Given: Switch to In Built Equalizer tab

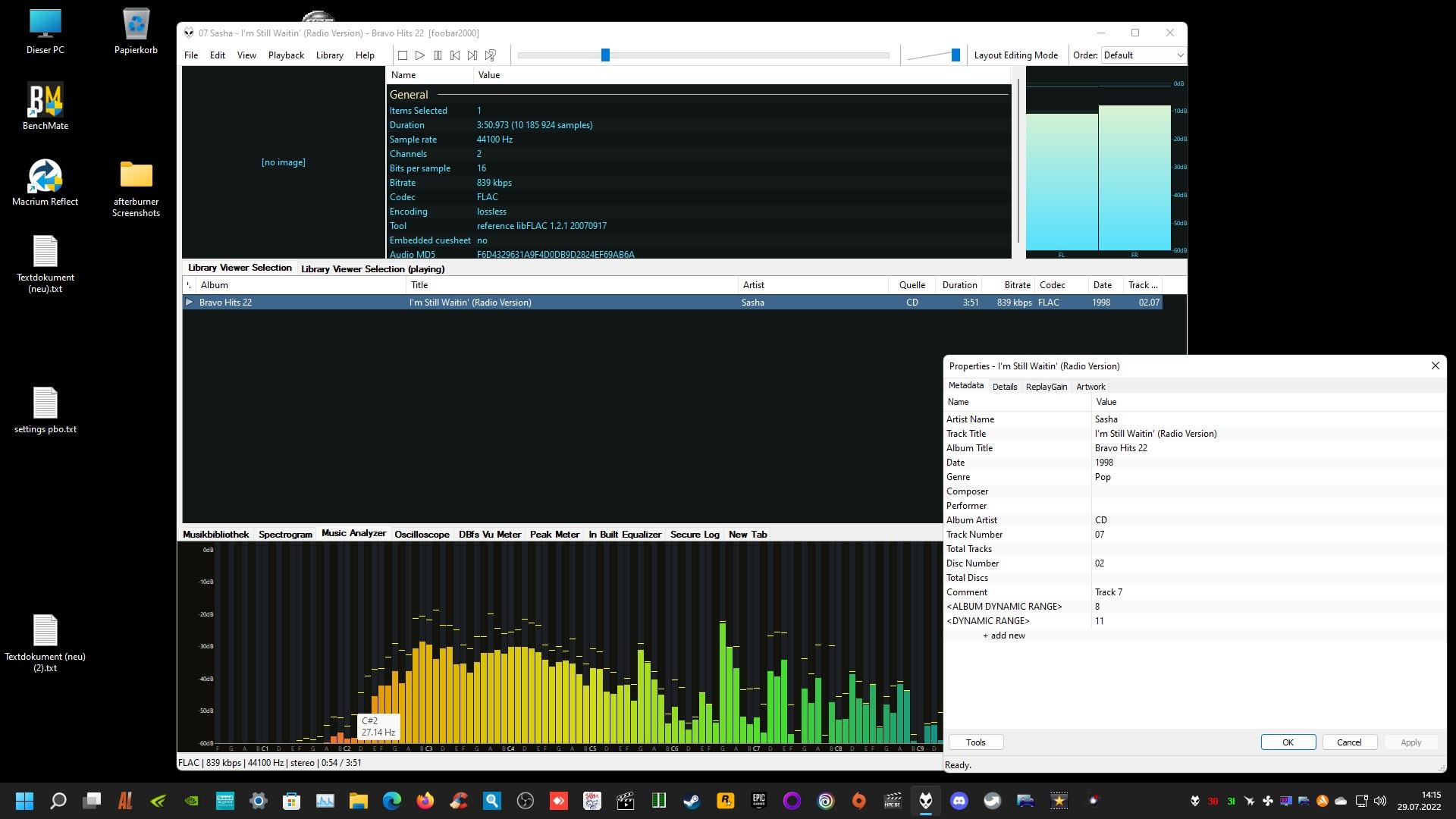Looking at the screenshot, I should (x=625, y=535).
